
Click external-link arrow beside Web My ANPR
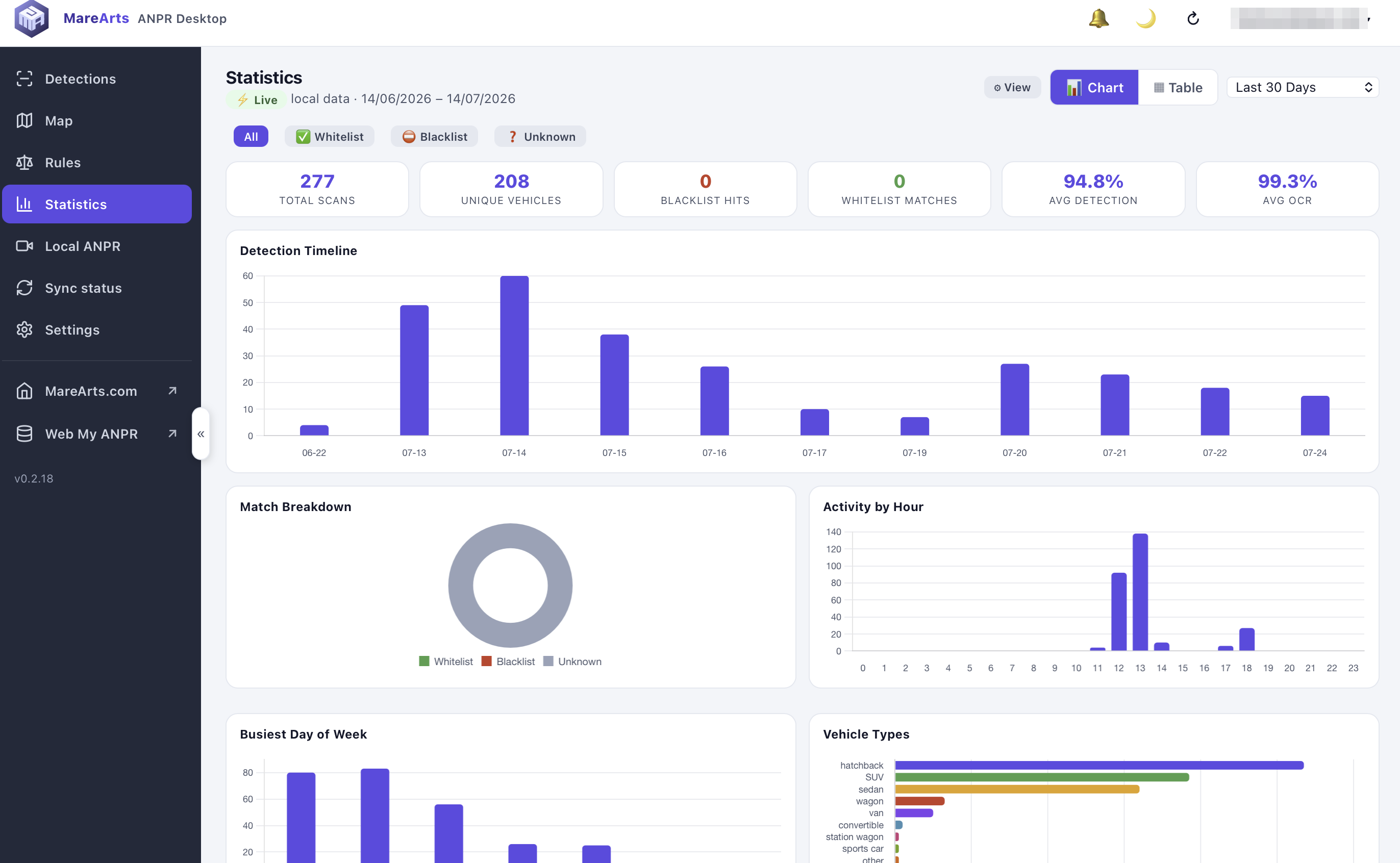(172, 434)
